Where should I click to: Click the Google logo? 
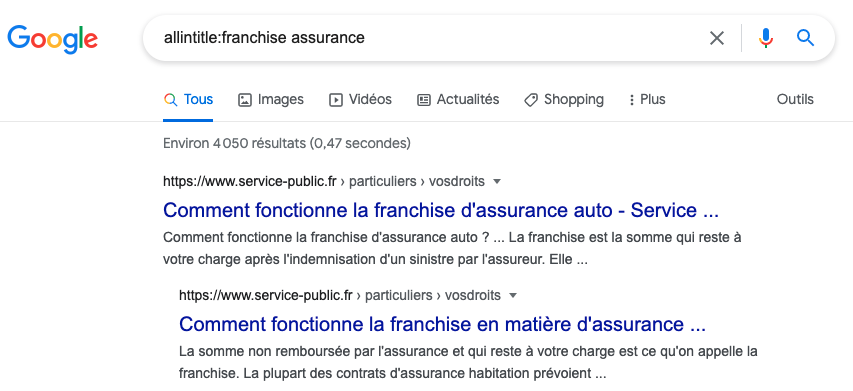coord(53,39)
